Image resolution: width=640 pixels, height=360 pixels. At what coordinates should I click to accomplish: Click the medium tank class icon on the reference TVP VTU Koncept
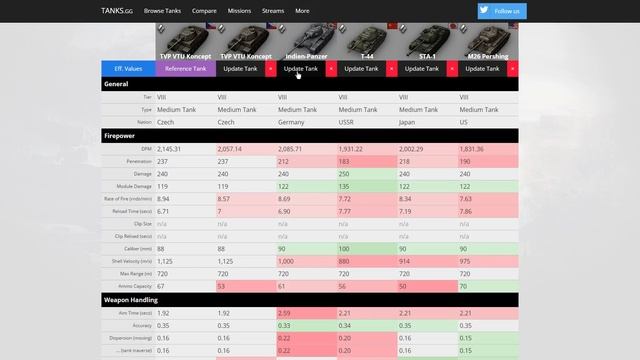[161, 28]
